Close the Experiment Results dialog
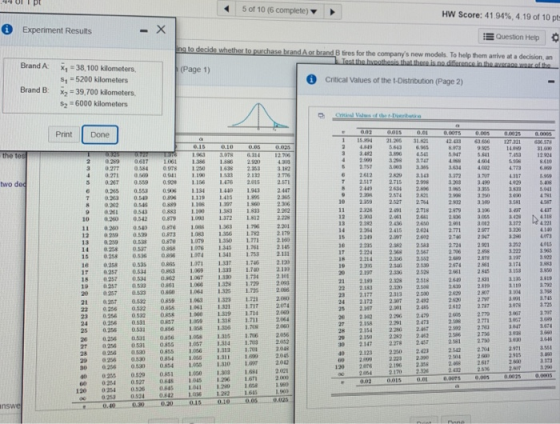The image size is (560, 424). point(161,29)
